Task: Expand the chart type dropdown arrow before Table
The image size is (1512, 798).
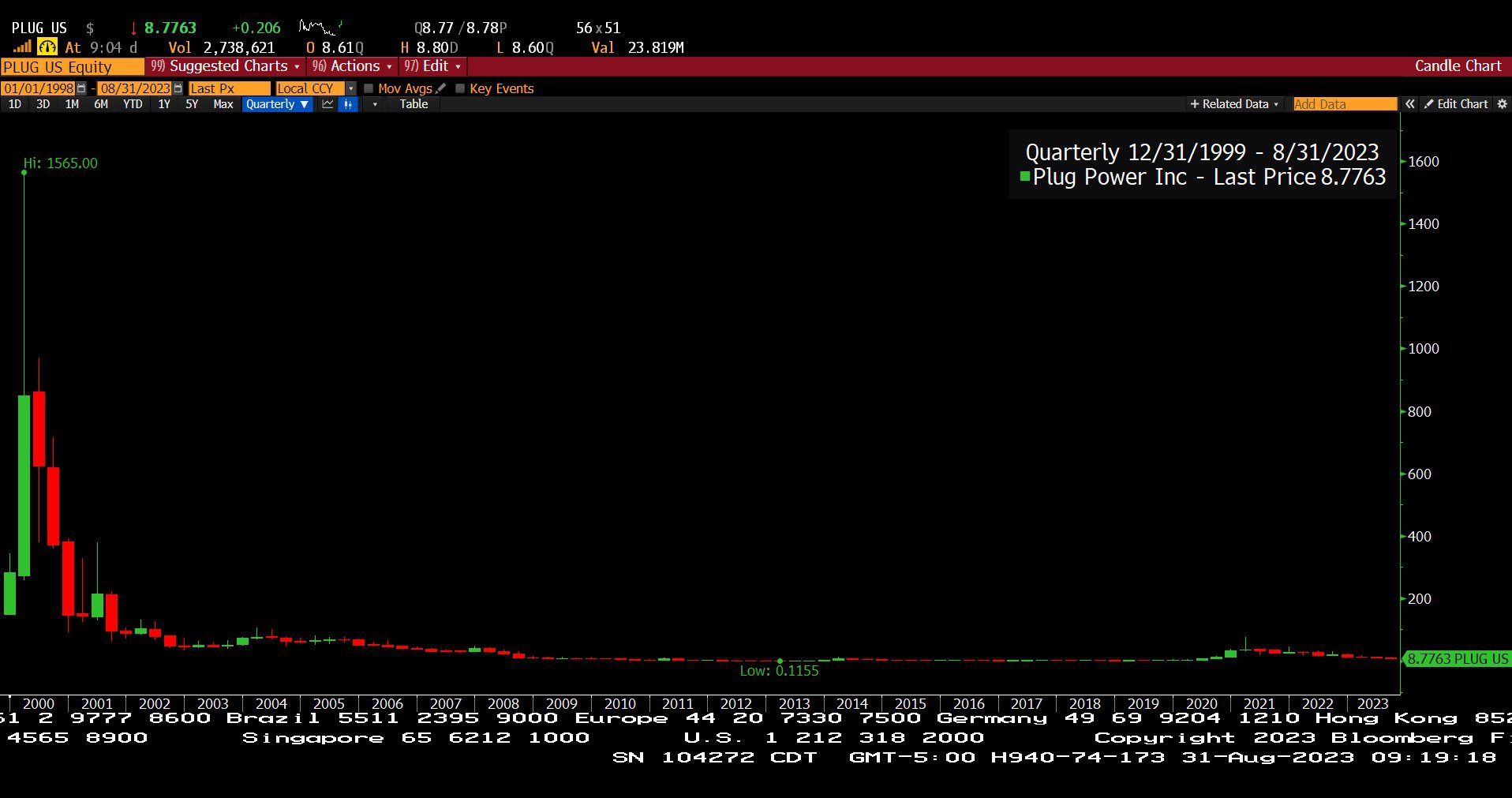Action: tap(375, 104)
